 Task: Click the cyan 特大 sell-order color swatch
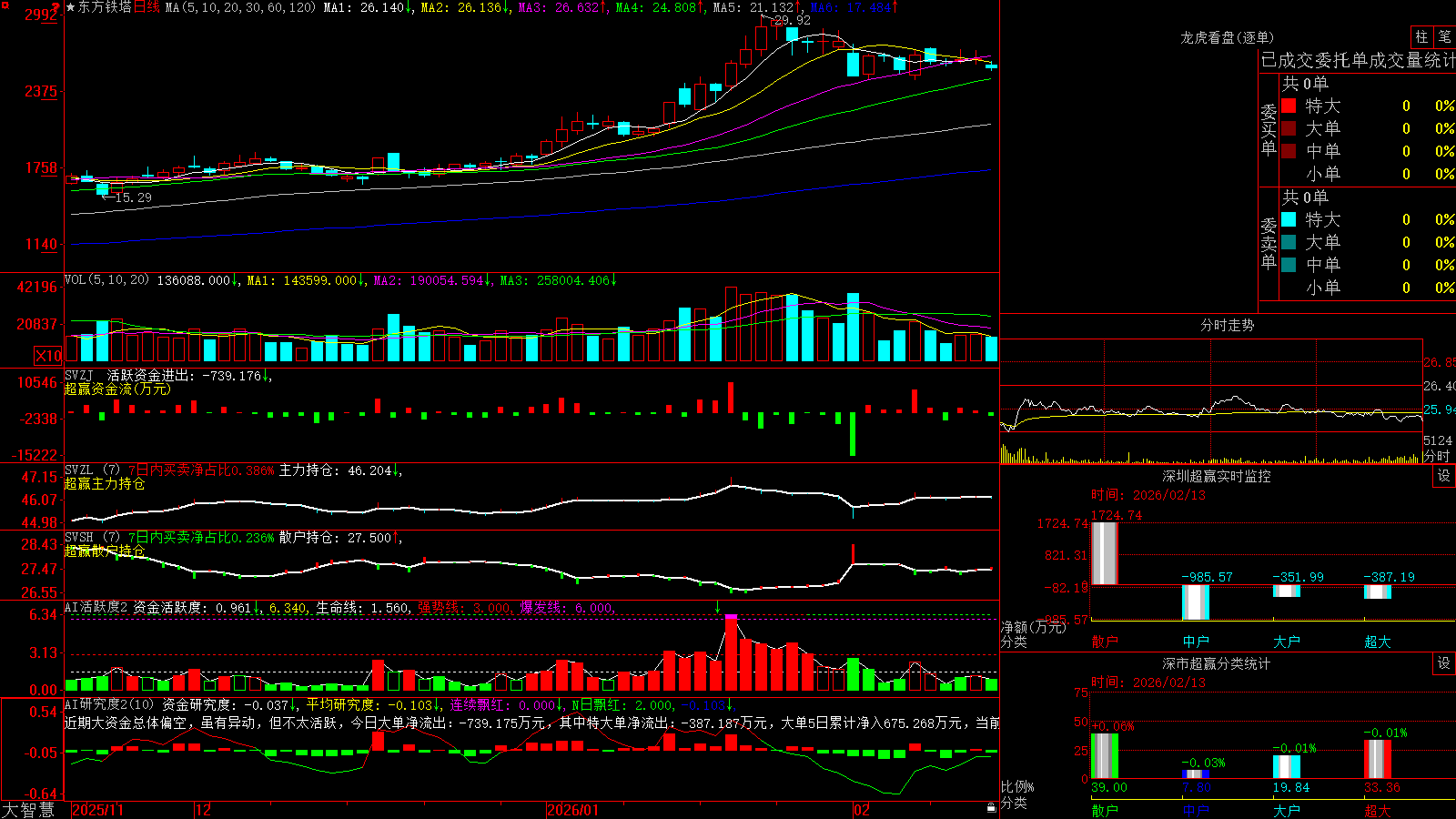tap(1289, 219)
